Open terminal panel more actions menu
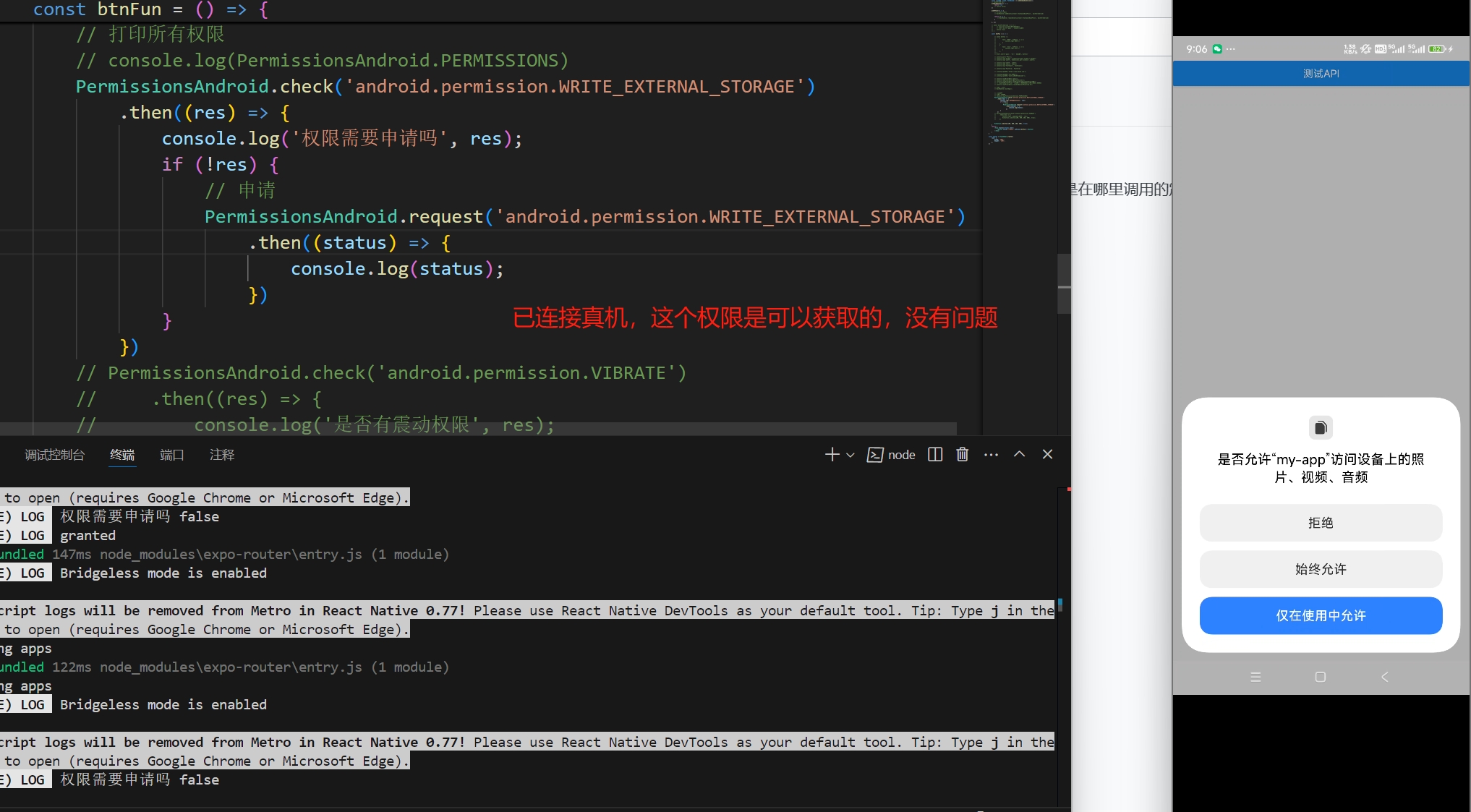 pos(991,455)
